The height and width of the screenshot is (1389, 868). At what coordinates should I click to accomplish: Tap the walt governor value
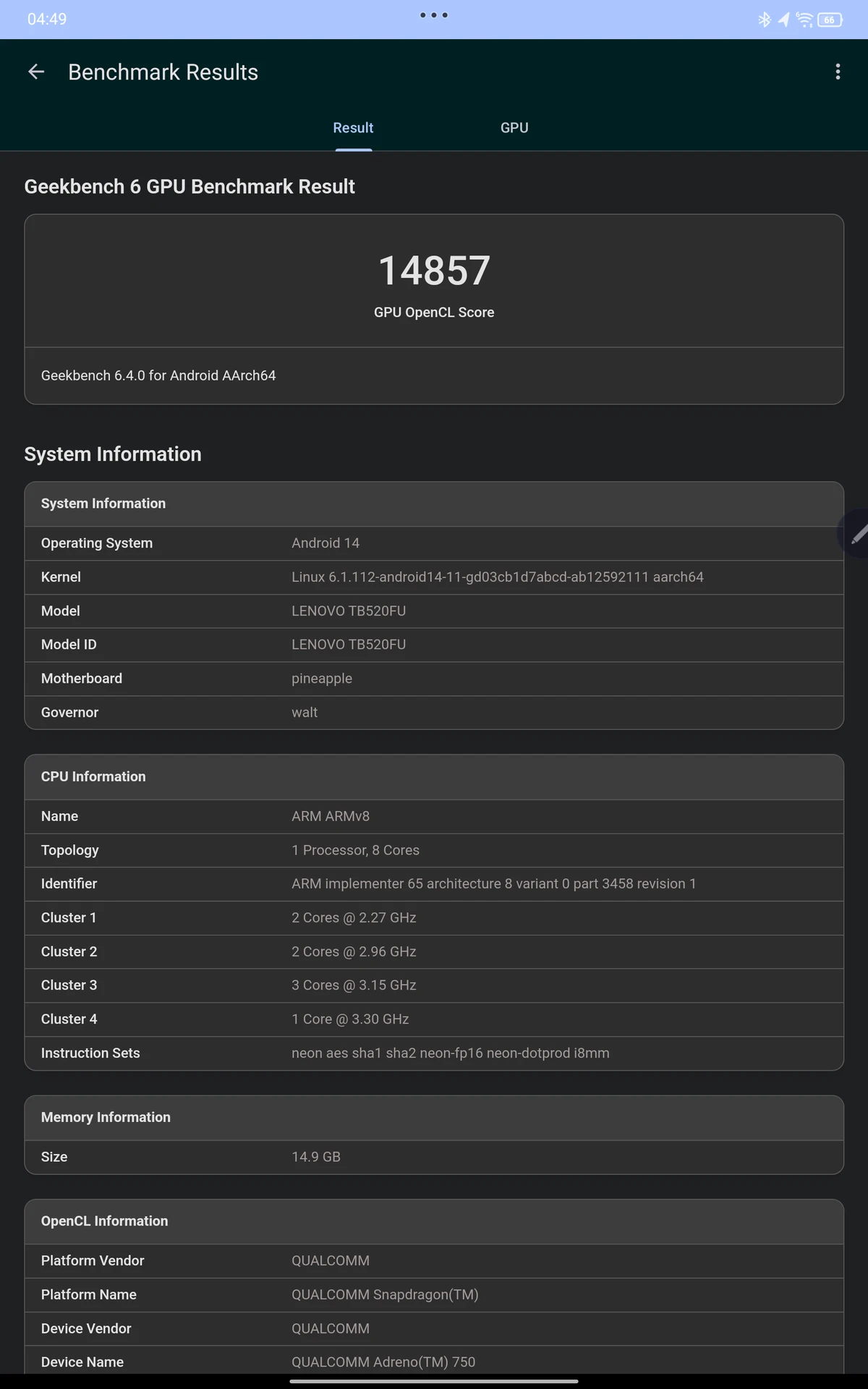305,713
